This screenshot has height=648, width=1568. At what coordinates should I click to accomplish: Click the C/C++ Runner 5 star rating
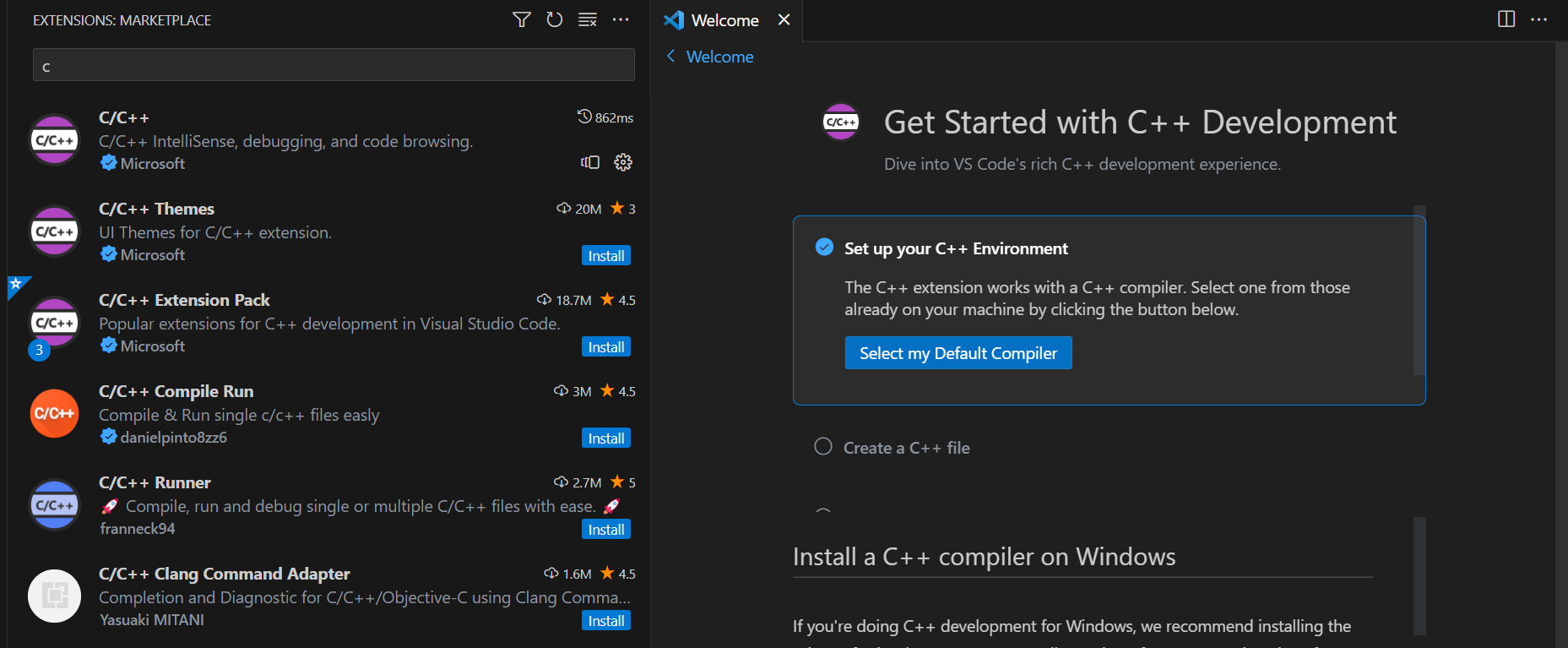click(623, 482)
